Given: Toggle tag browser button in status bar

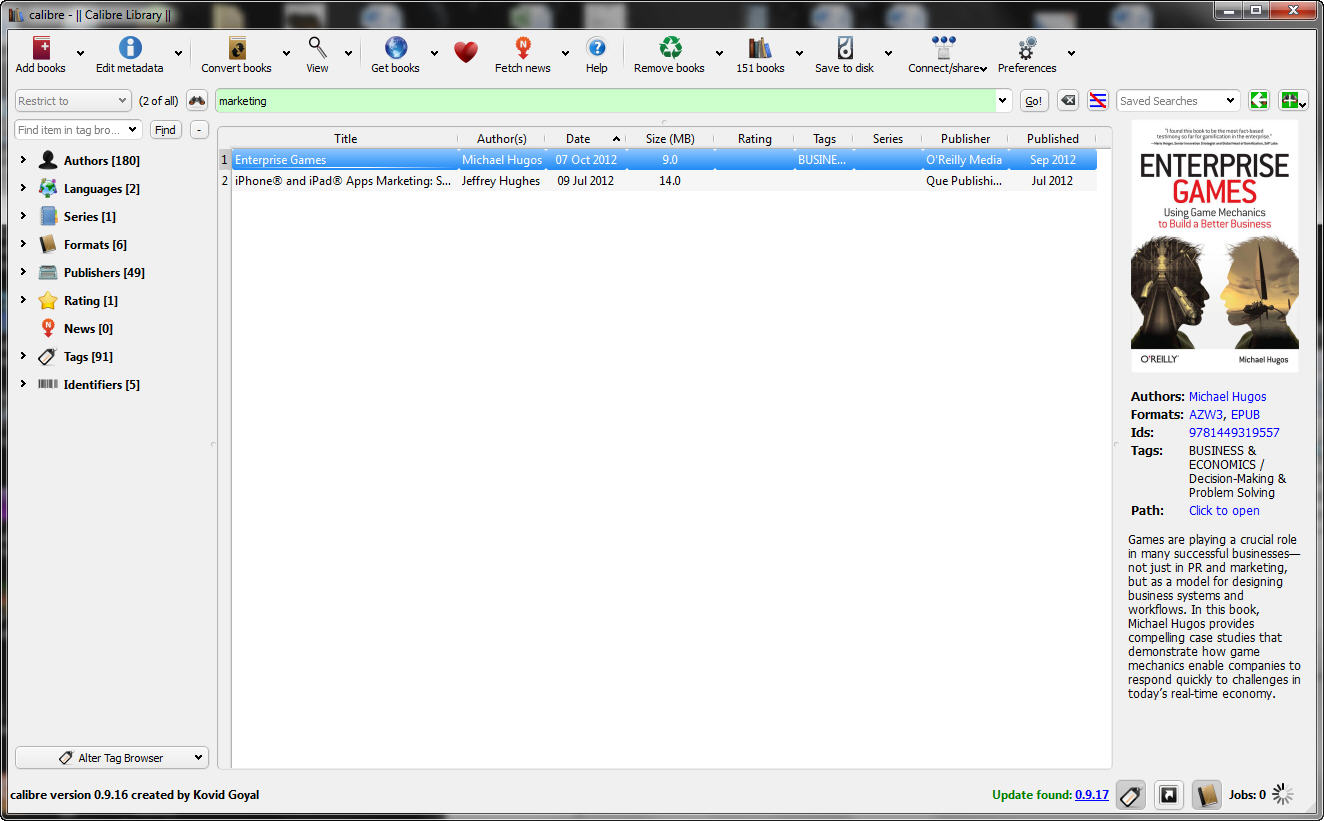Looking at the screenshot, I should [1130, 795].
